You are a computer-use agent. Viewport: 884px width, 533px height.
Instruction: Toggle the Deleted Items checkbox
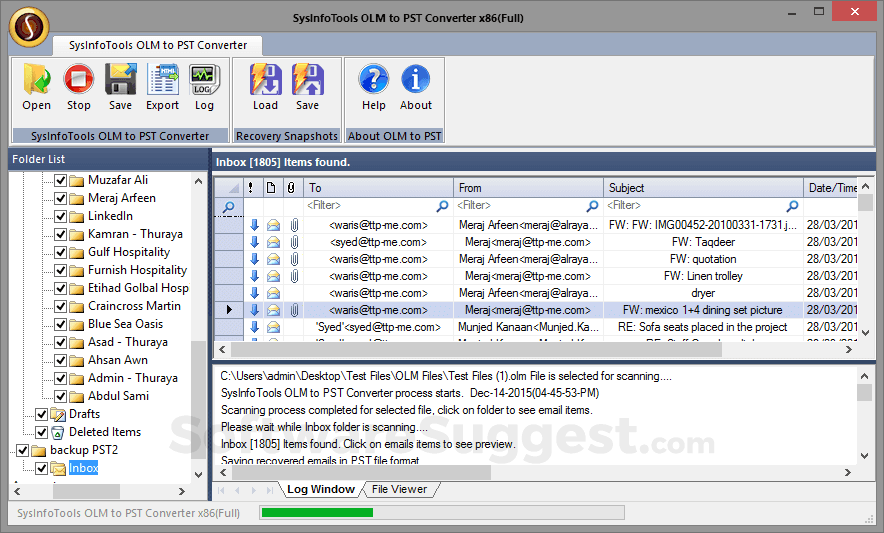(42, 432)
